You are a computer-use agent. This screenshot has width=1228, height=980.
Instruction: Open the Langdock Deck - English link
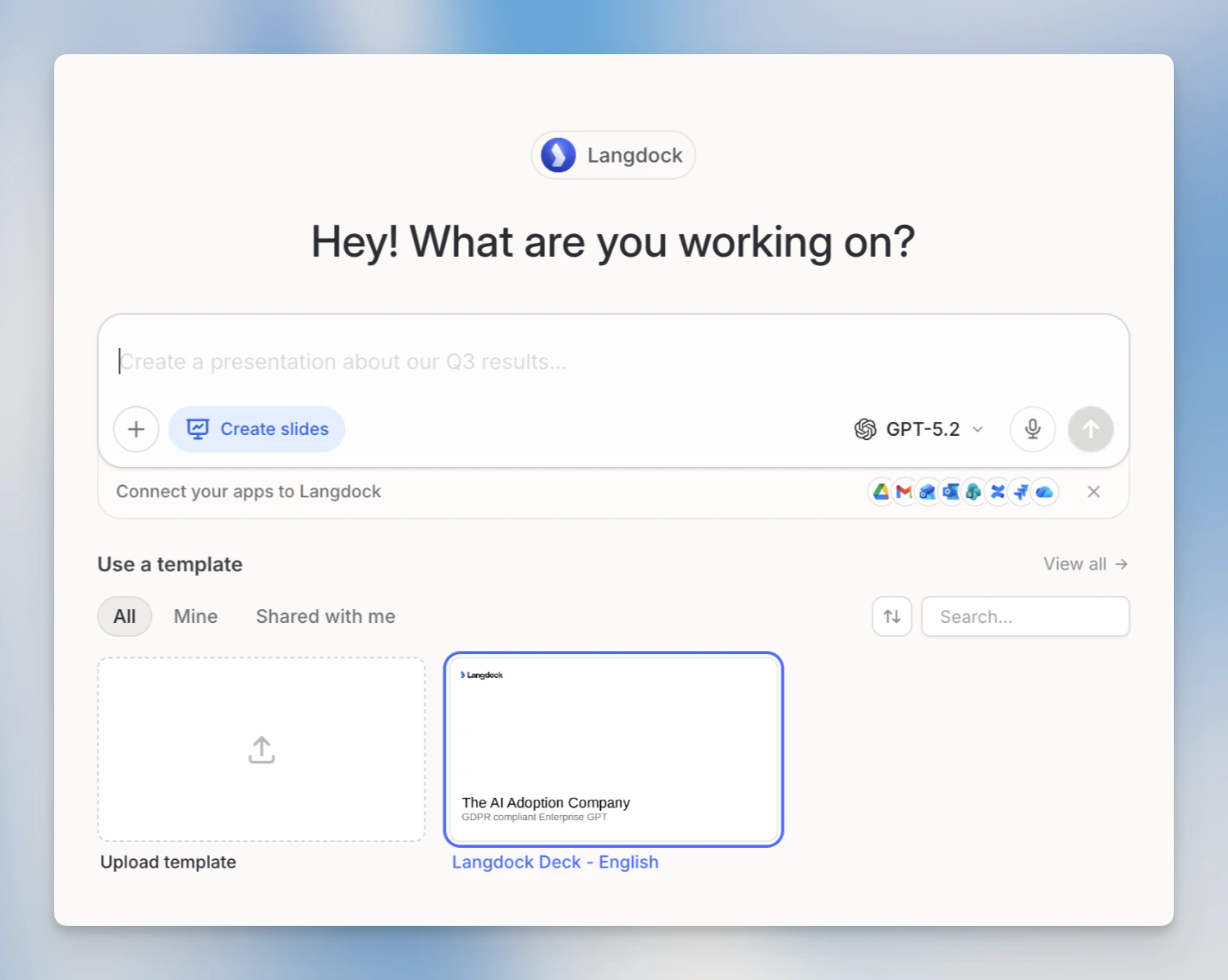(555, 862)
